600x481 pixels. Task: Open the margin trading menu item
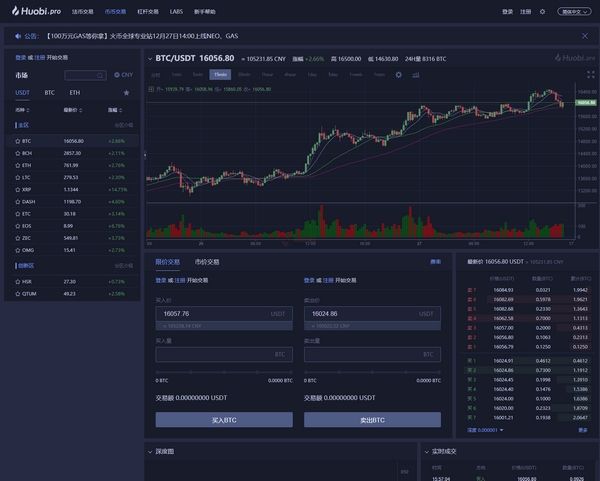click(x=148, y=12)
